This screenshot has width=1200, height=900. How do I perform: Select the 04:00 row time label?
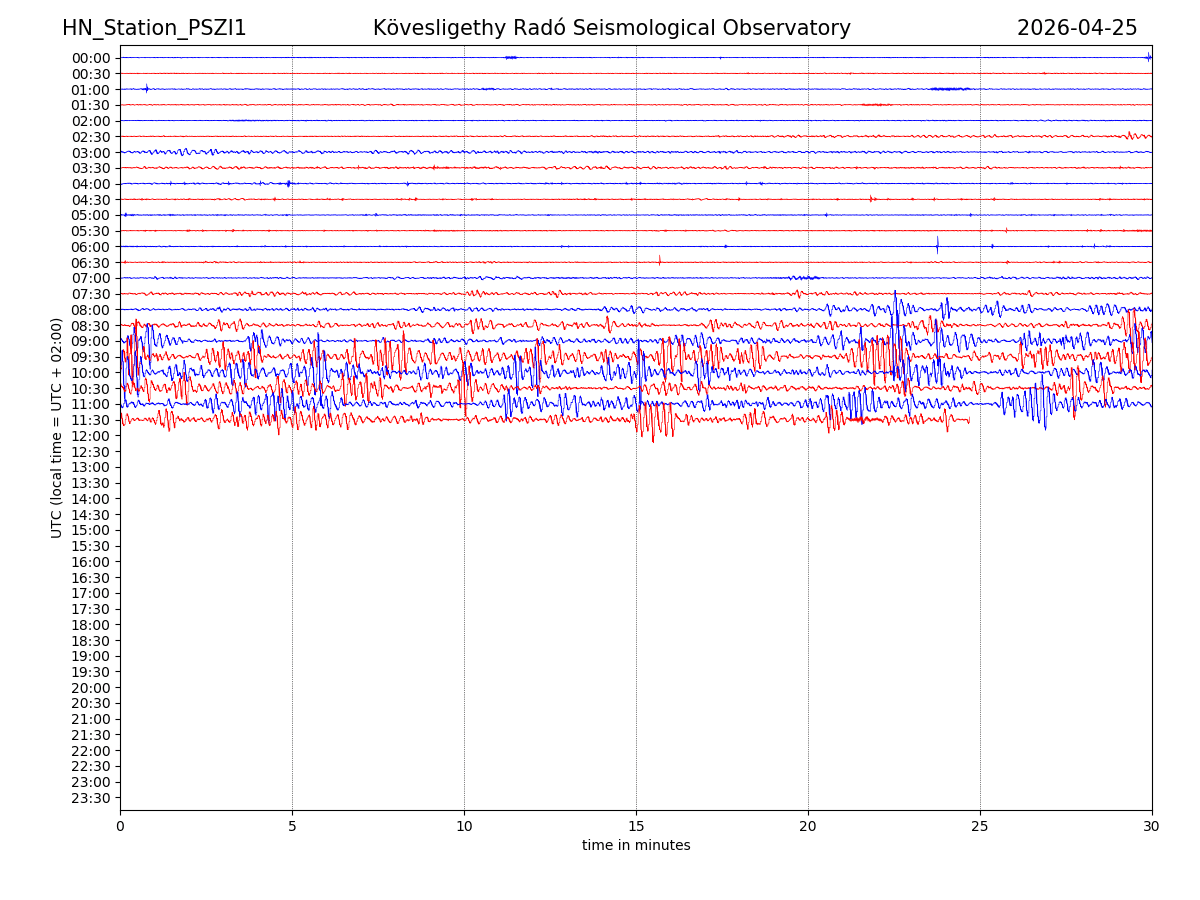[x=91, y=184]
